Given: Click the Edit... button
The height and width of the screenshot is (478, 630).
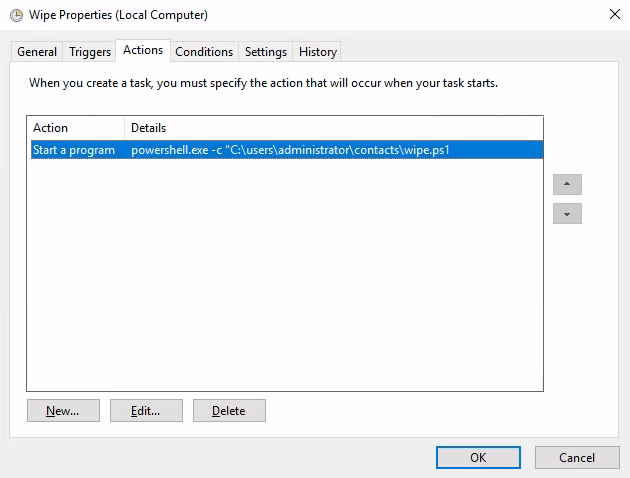Looking at the screenshot, I should coord(146,411).
